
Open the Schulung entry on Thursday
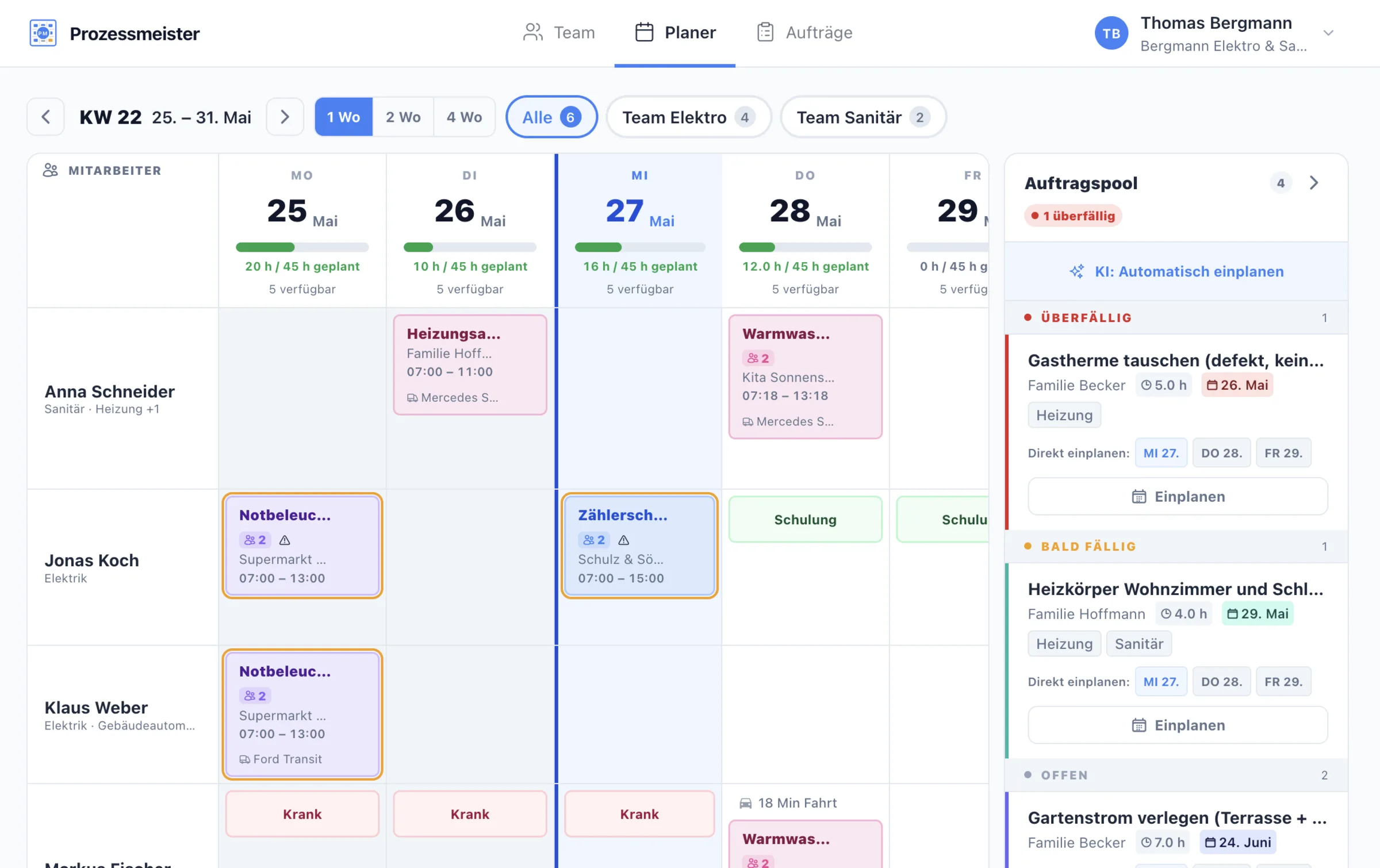coord(805,519)
